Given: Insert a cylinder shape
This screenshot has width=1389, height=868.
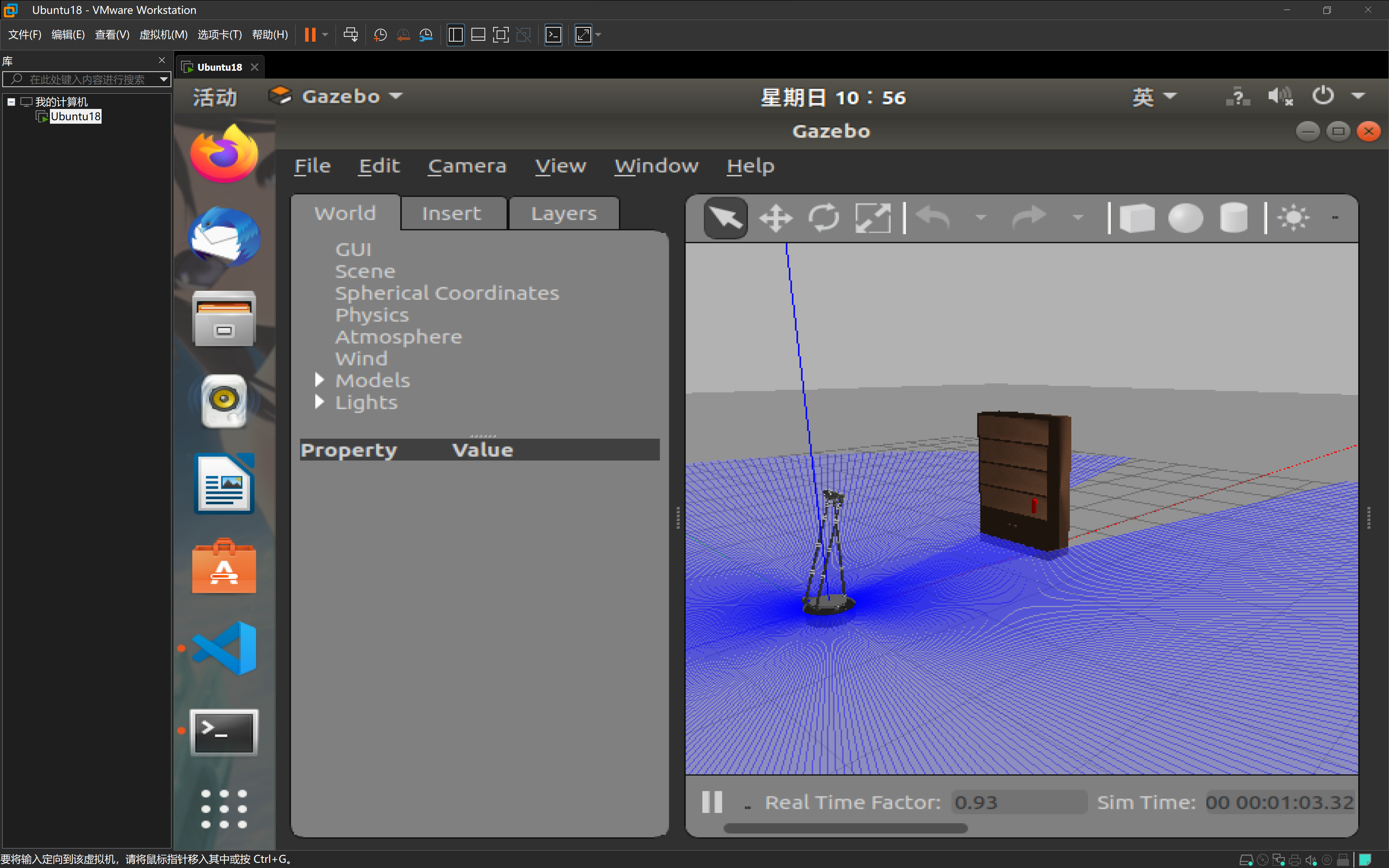Looking at the screenshot, I should click(x=1234, y=218).
